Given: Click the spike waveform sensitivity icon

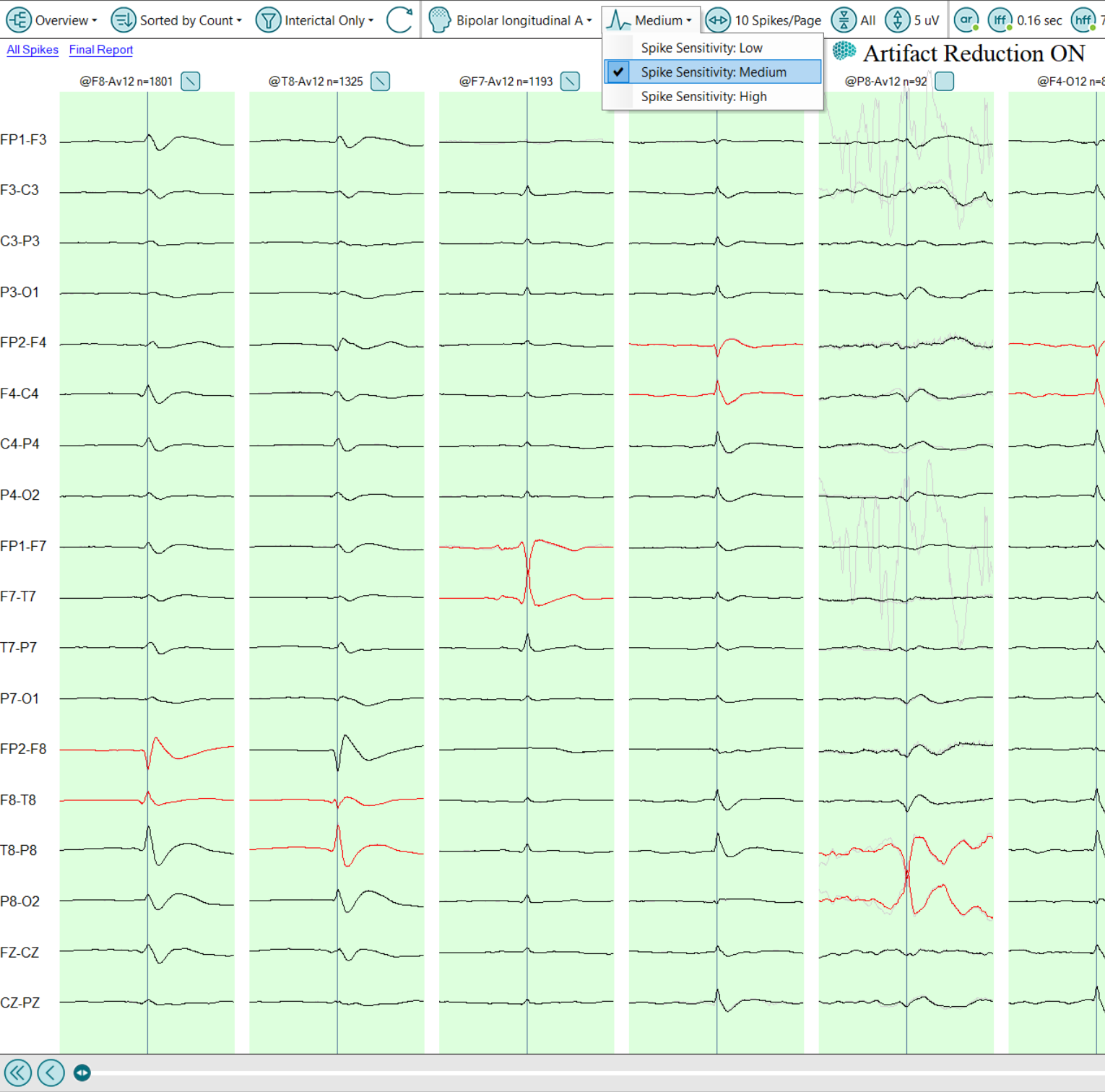Looking at the screenshot, I should [x=618, y=20].
